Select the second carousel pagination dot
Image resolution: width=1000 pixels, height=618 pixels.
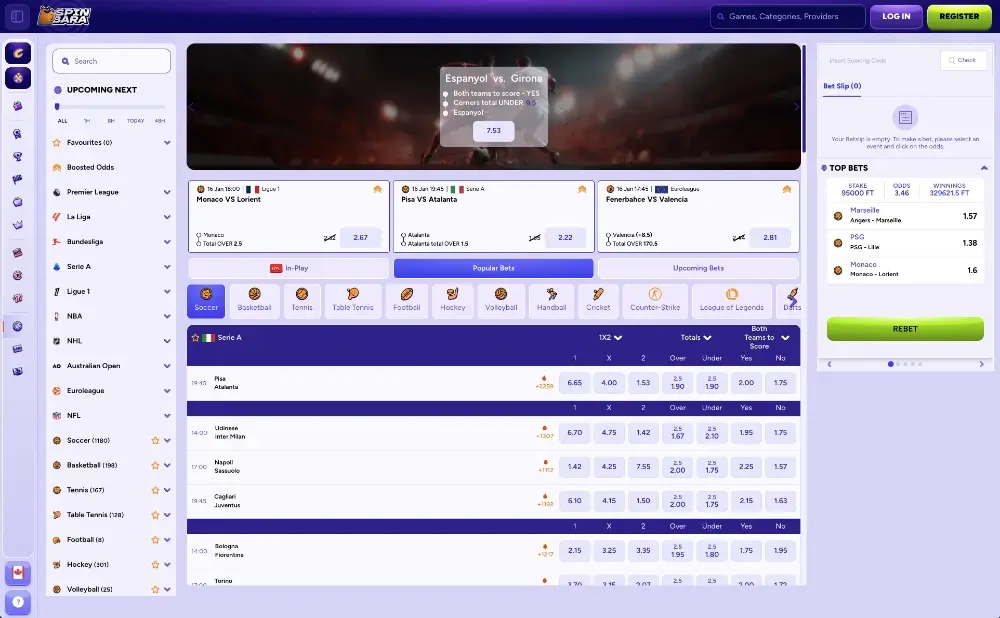(898, 364)
